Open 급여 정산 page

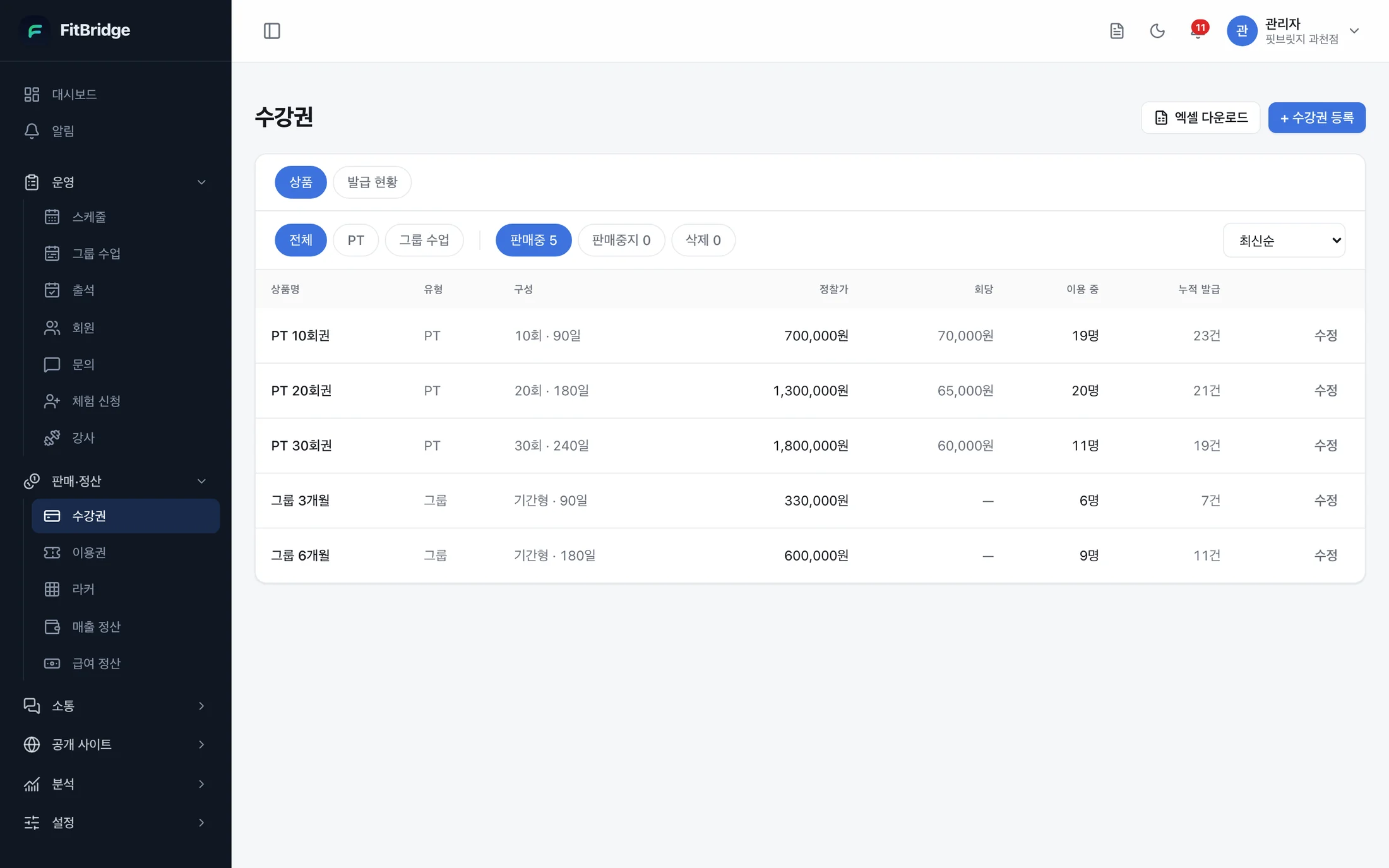[x=126, y=663]
